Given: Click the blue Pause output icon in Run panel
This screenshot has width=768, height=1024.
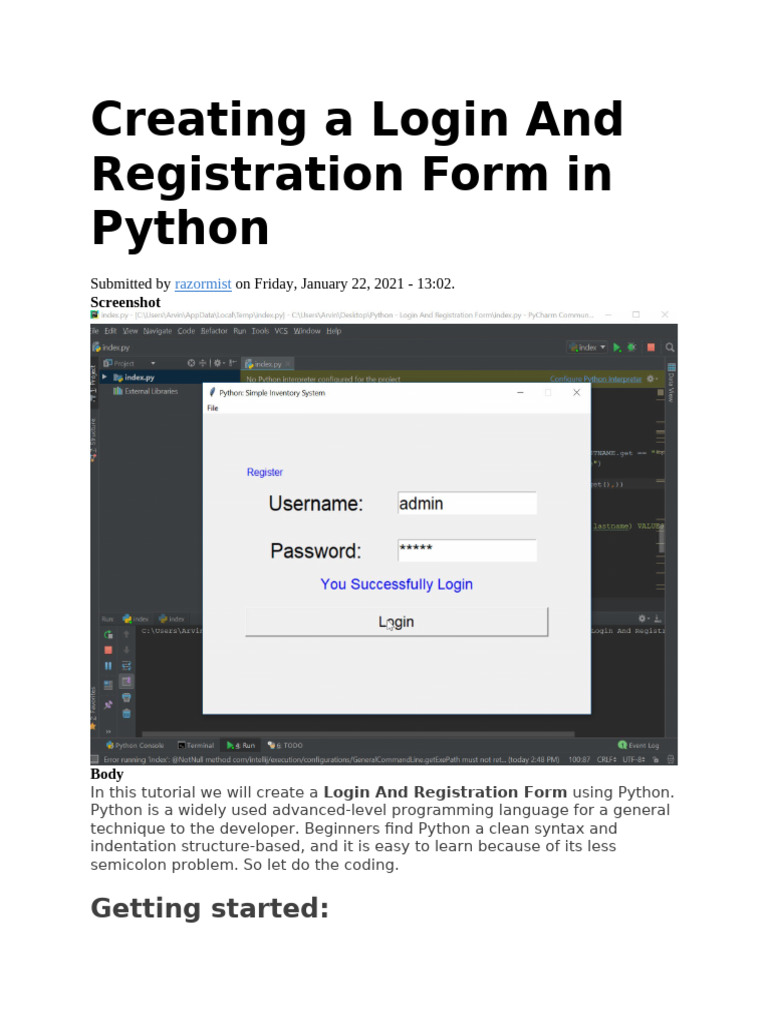Looking at the screenshot, I should coord(108,666).
